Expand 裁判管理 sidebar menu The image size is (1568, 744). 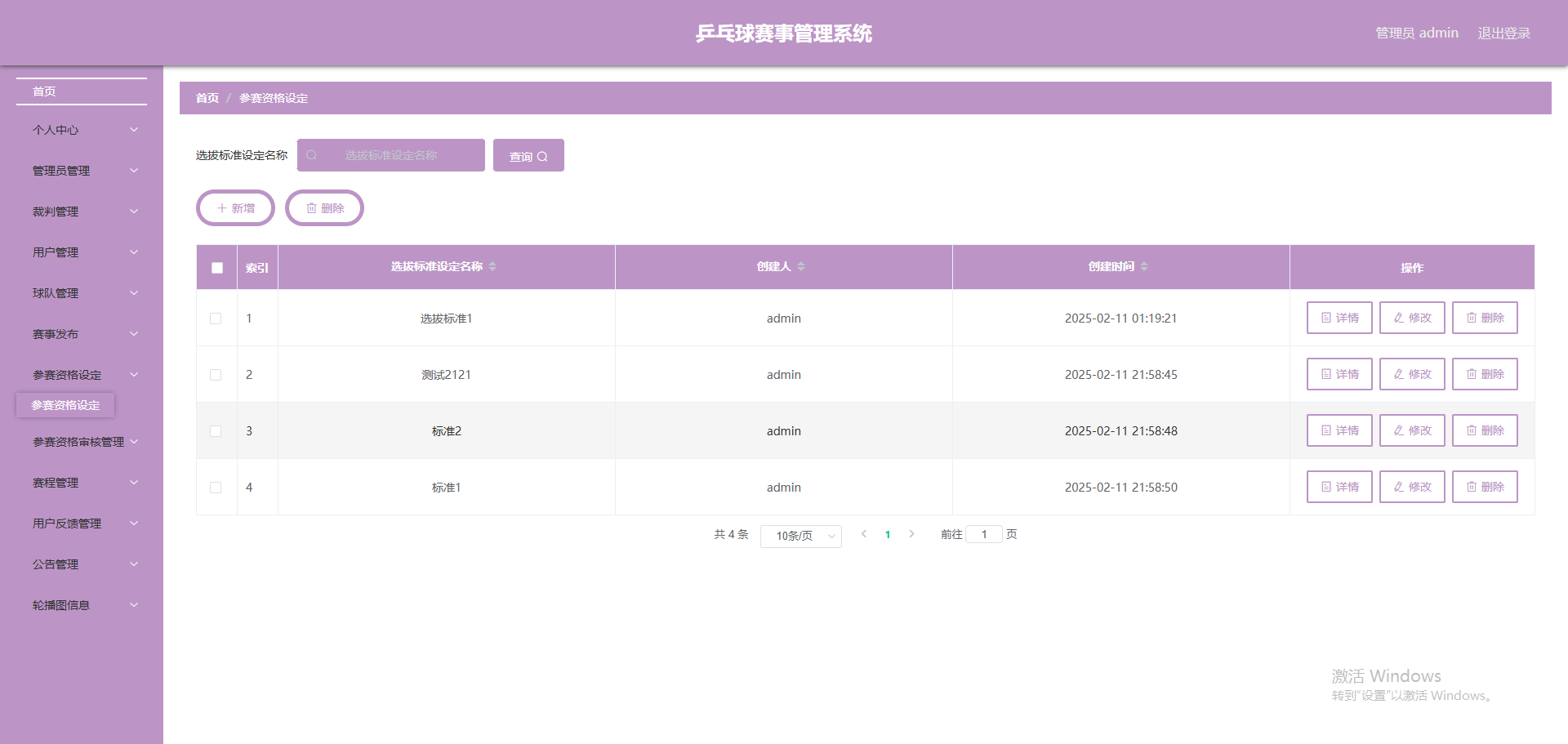click(x=82, y=212)
